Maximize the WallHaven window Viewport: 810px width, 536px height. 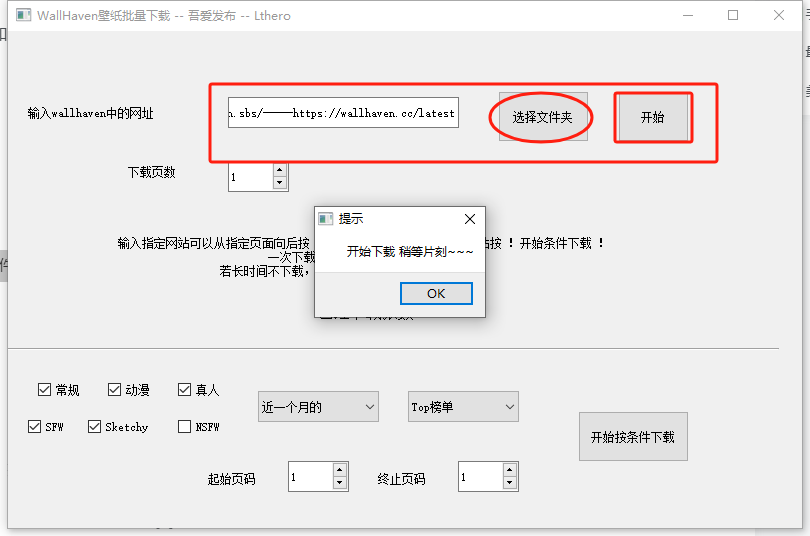coord(733,15)
